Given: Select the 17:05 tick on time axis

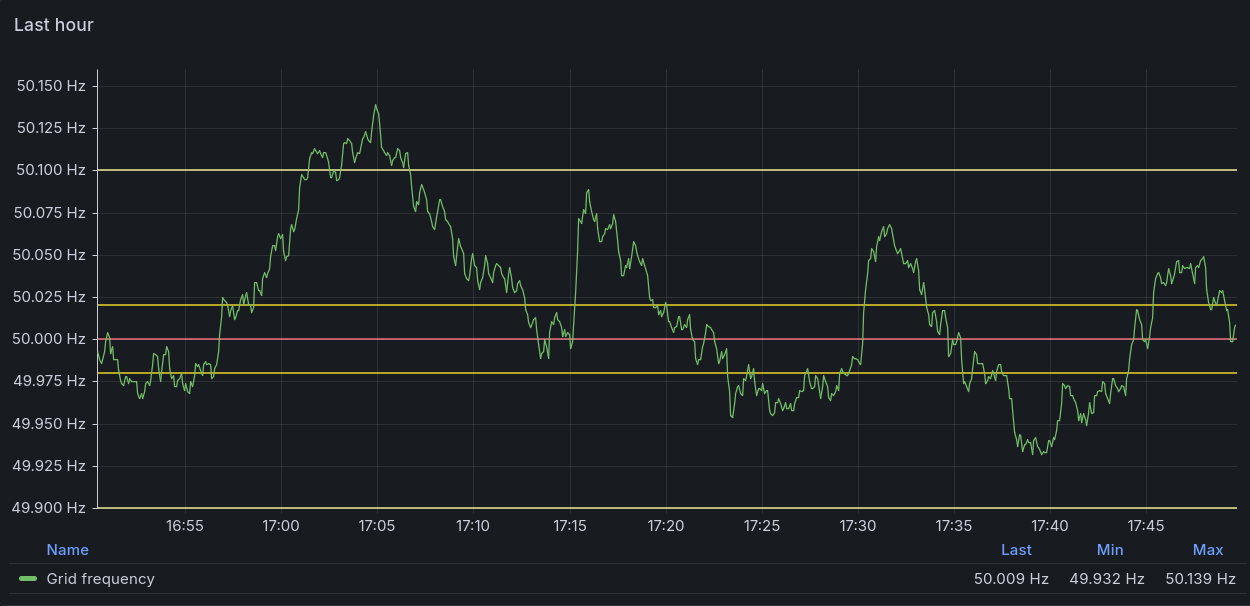Looking at the screenshot, I should point(377,525).
